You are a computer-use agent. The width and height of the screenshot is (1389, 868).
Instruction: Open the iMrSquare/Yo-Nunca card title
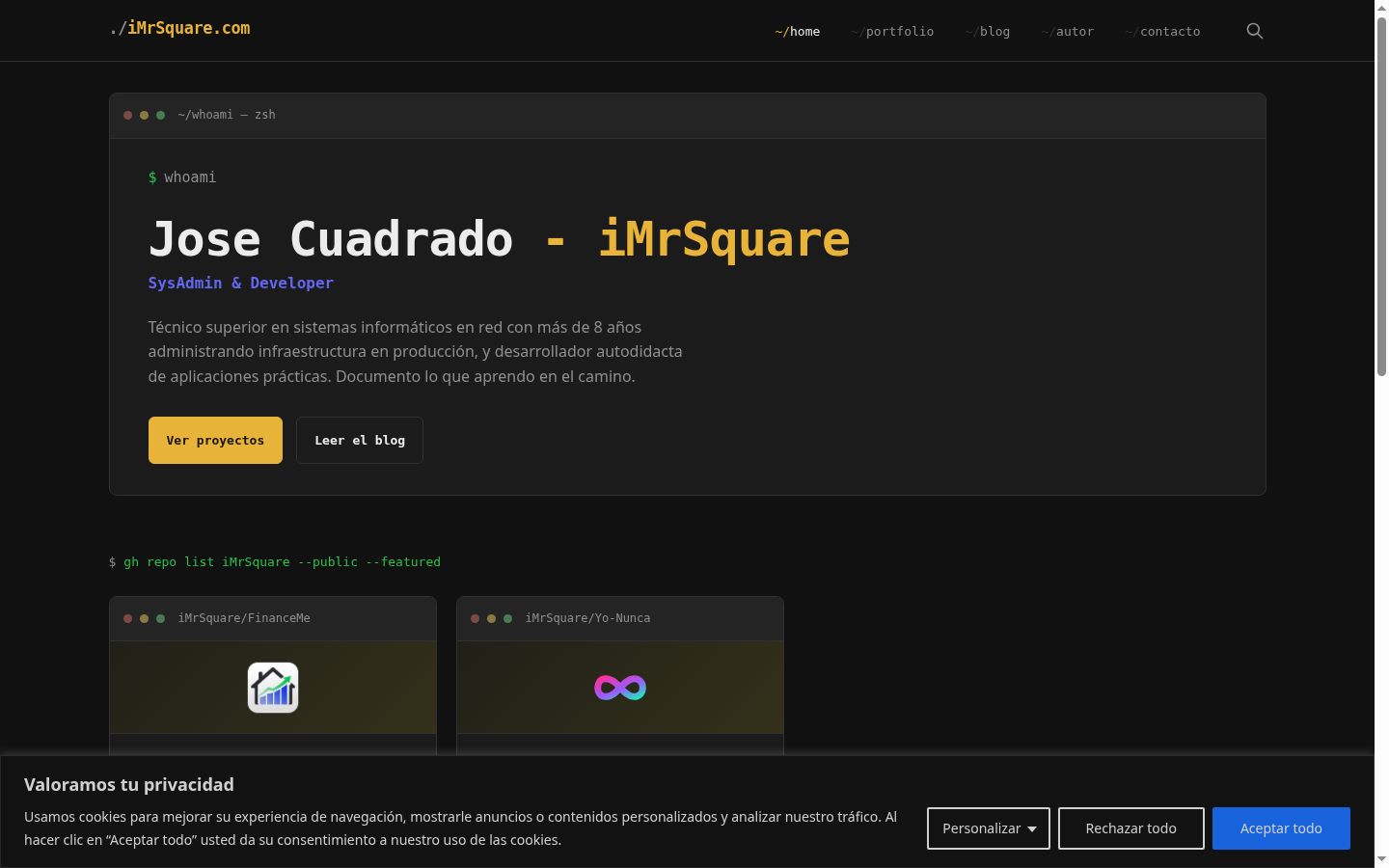(x=587, y=618)
